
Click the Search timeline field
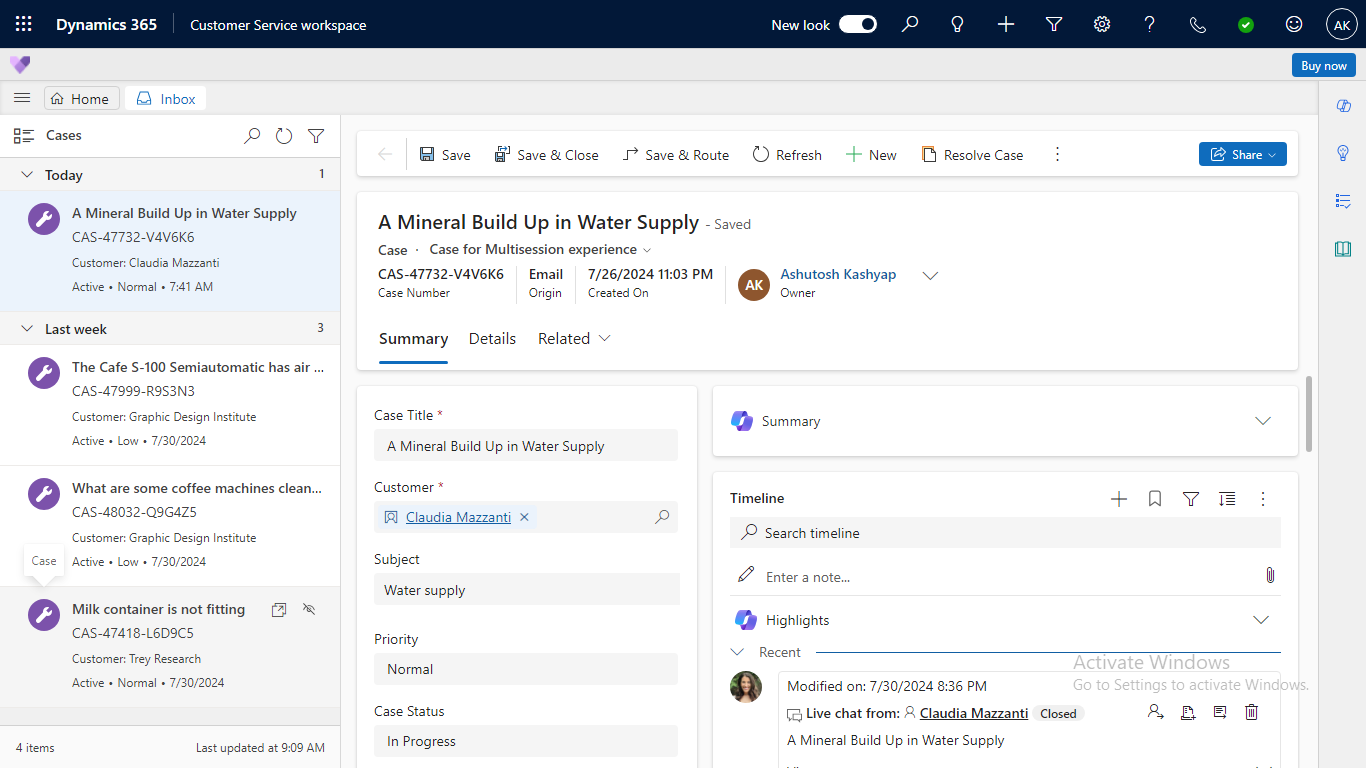1005,533
